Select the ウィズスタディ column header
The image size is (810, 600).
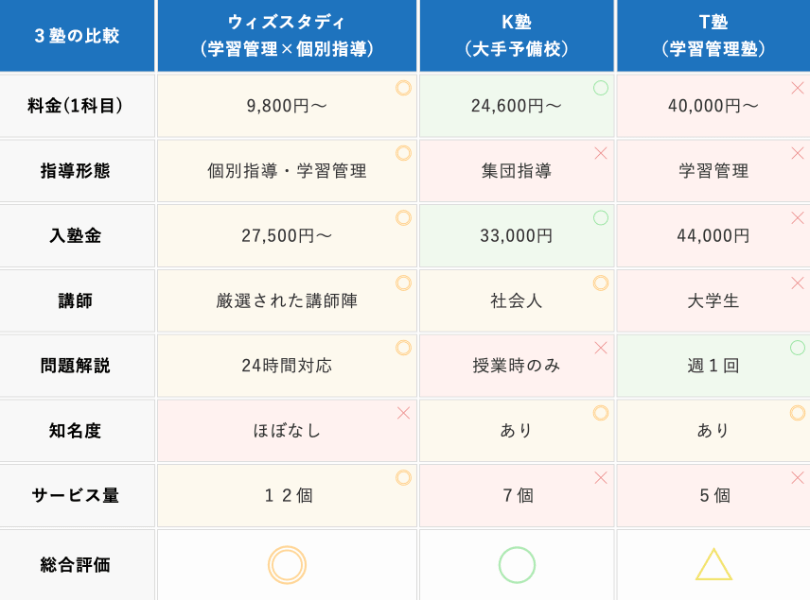[x=287, y=36]
